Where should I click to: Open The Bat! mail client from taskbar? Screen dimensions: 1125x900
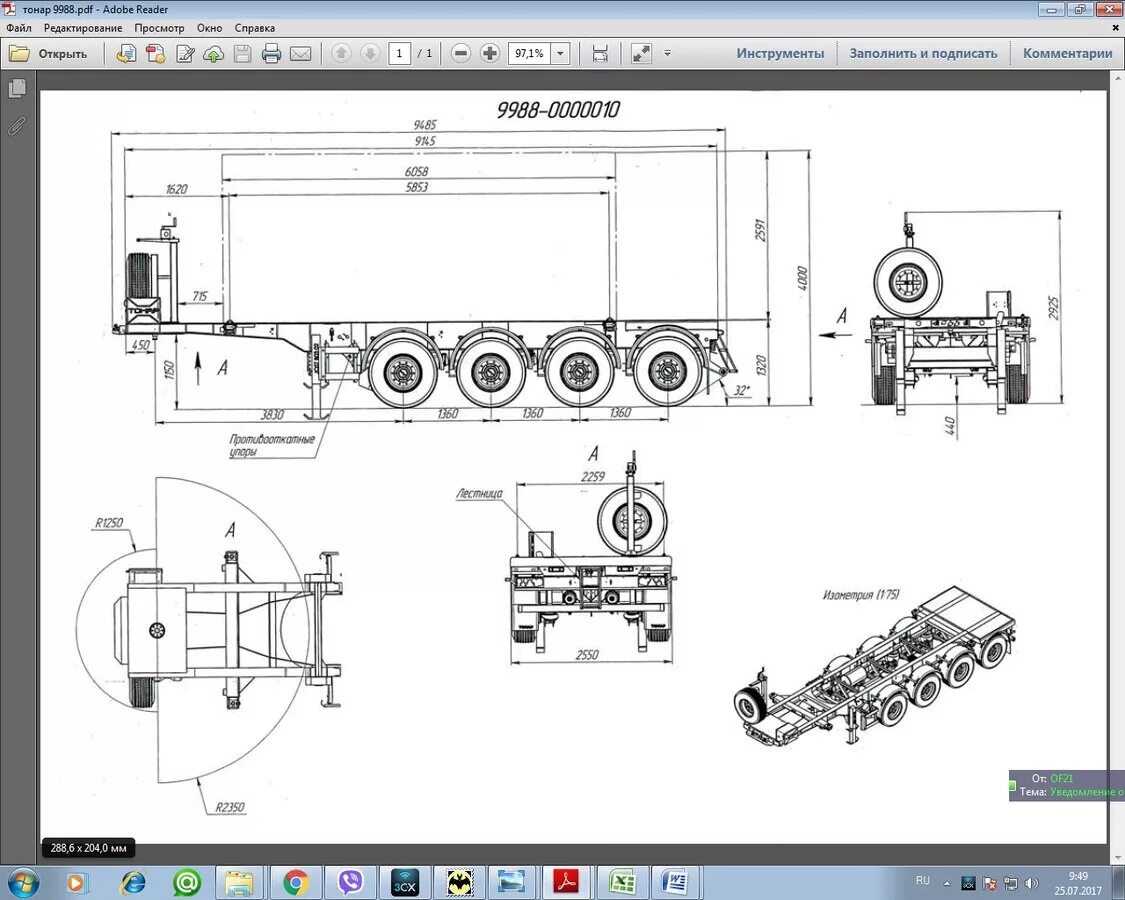coord(459,882)
